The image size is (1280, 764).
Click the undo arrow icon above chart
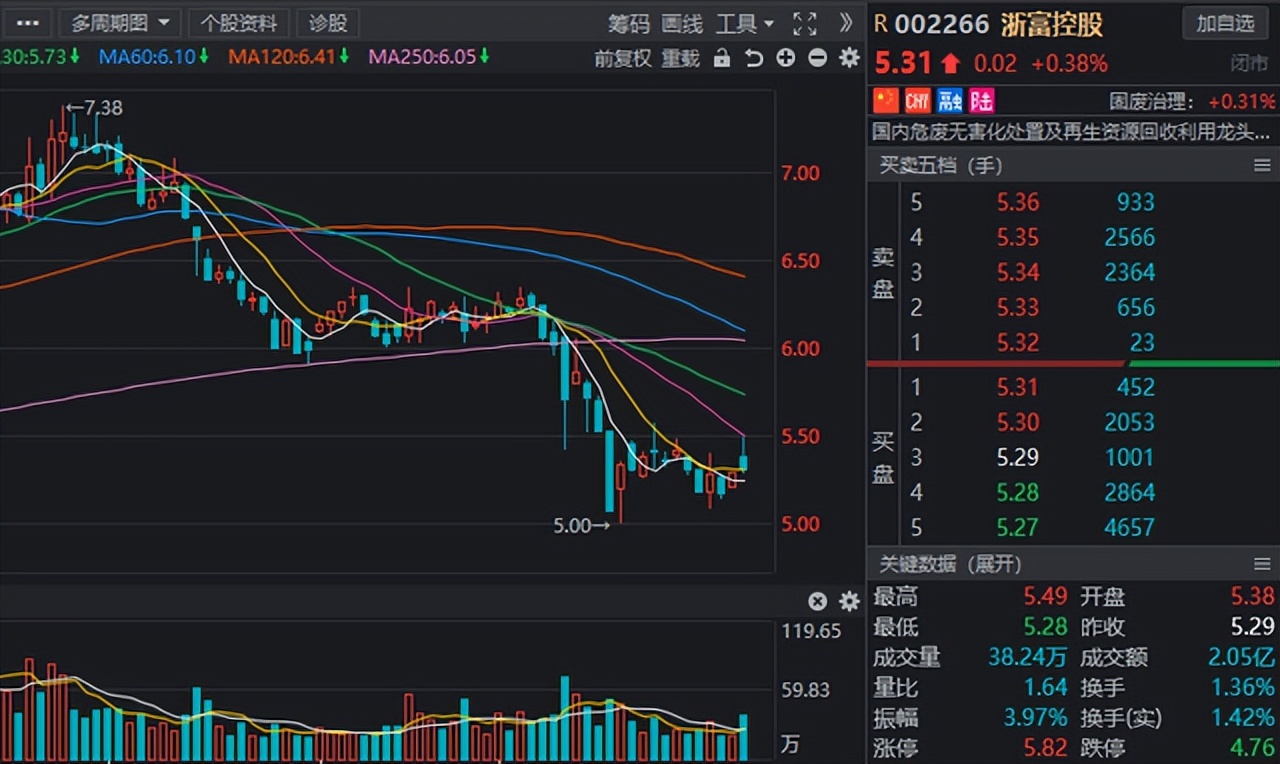(x=753, y=58)
